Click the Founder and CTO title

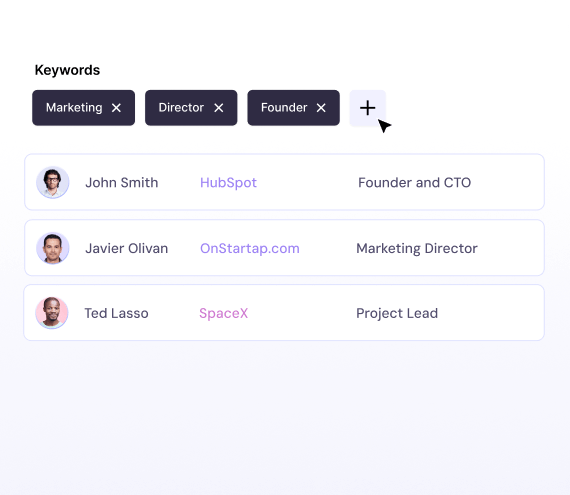[414, 182]
